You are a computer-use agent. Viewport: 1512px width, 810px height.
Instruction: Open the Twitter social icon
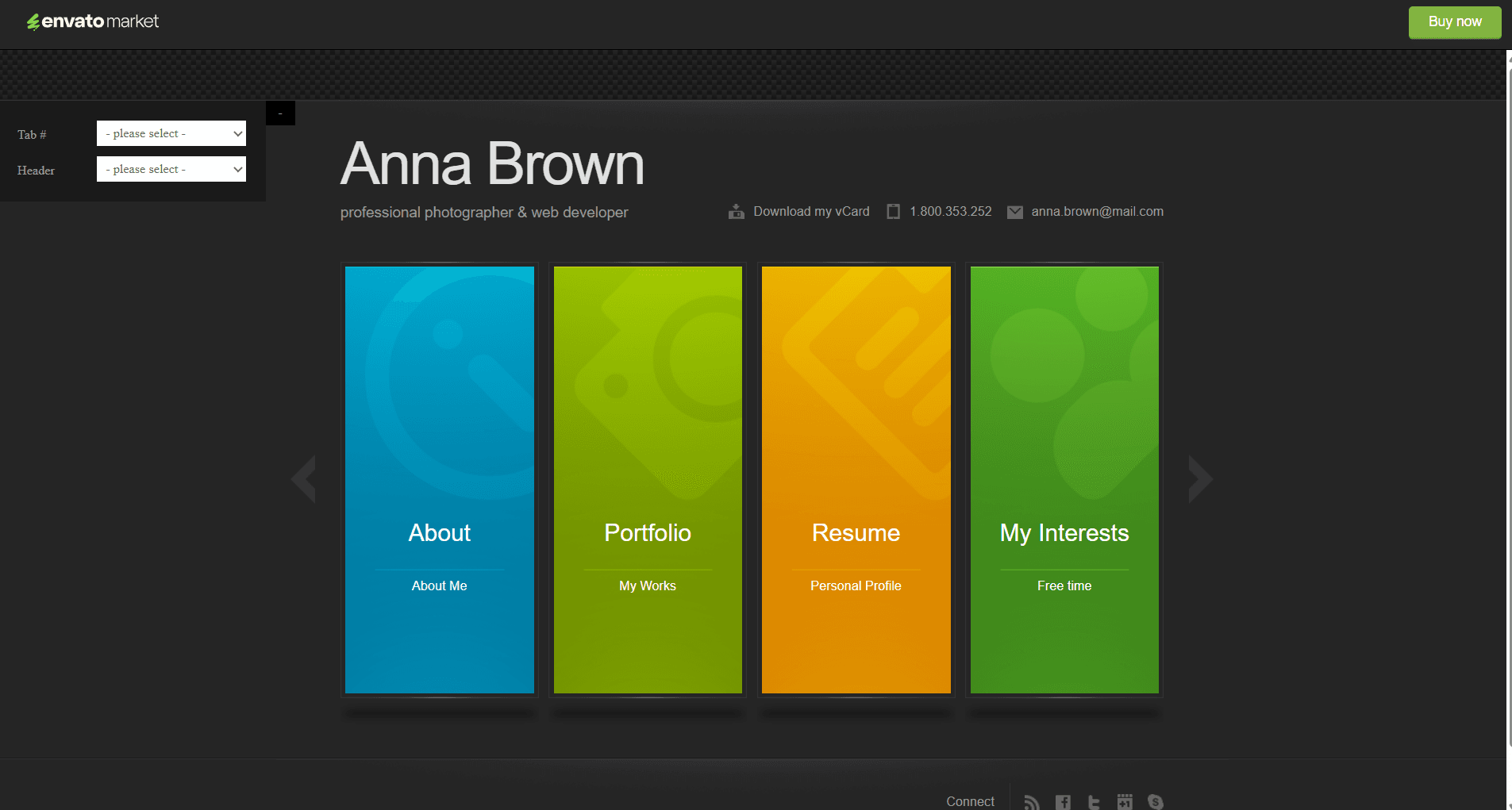tap(1094, 802)
